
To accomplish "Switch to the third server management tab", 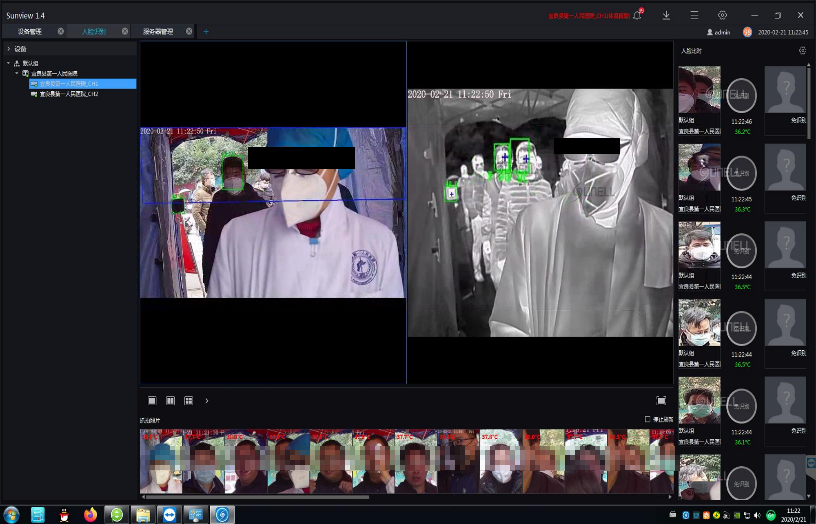I will 158,32.
